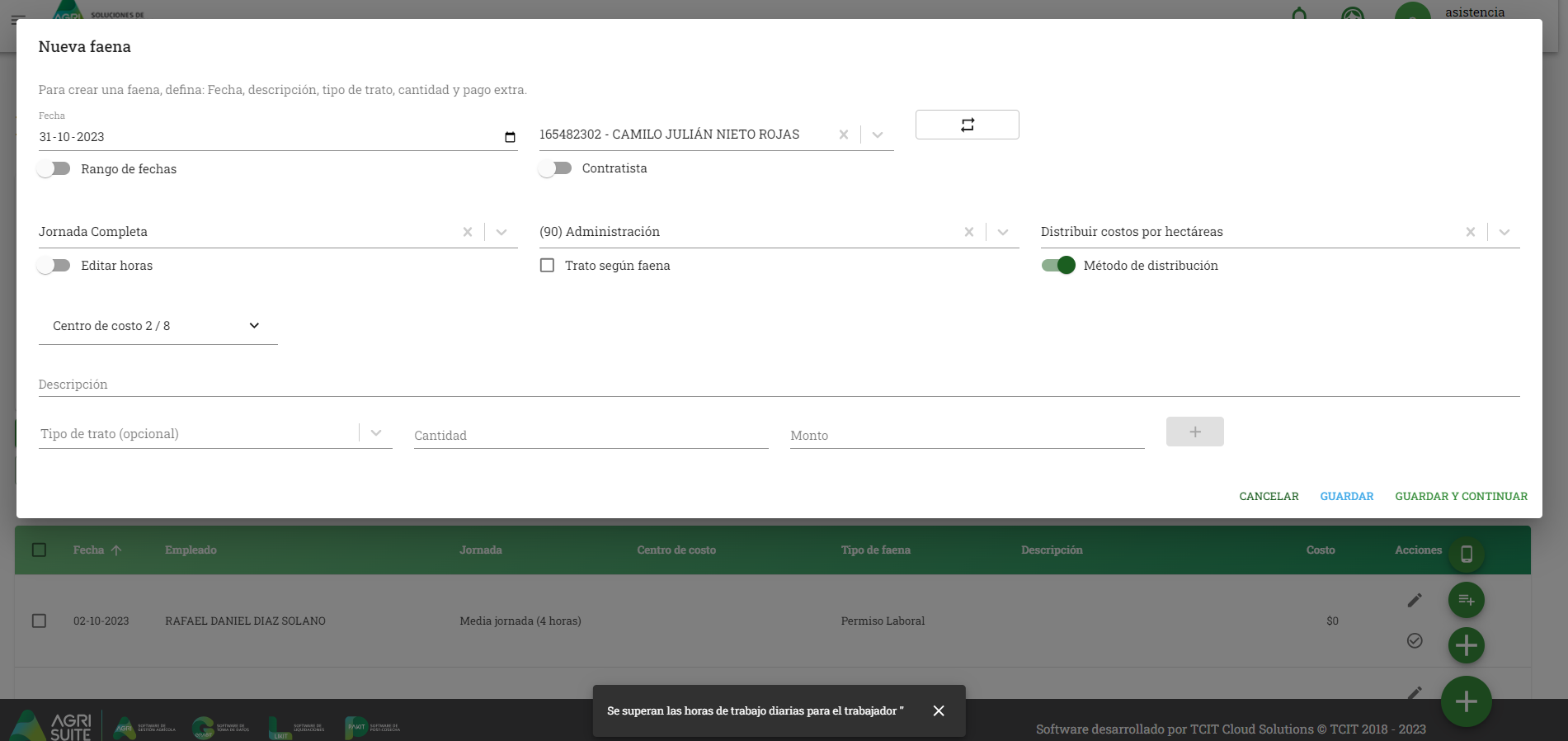Toggle the Editar horas switch

(x=54, y=265)
